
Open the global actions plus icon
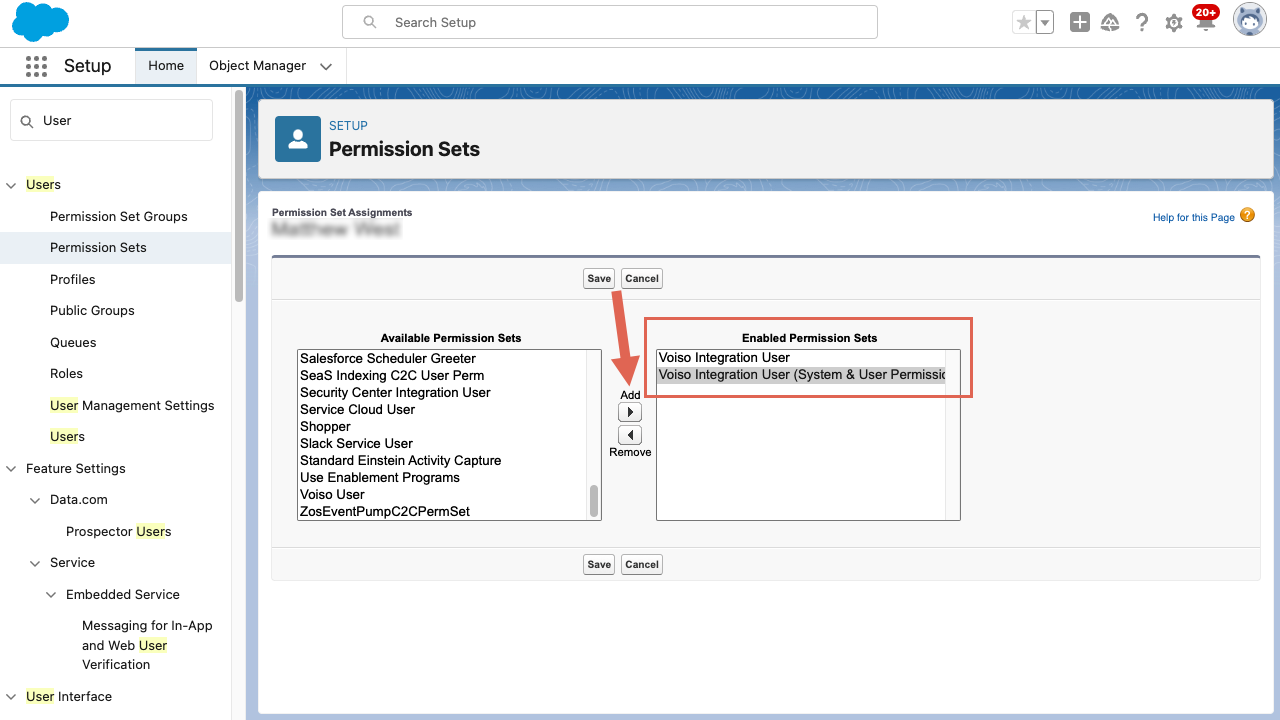[x=1079, y=22]
